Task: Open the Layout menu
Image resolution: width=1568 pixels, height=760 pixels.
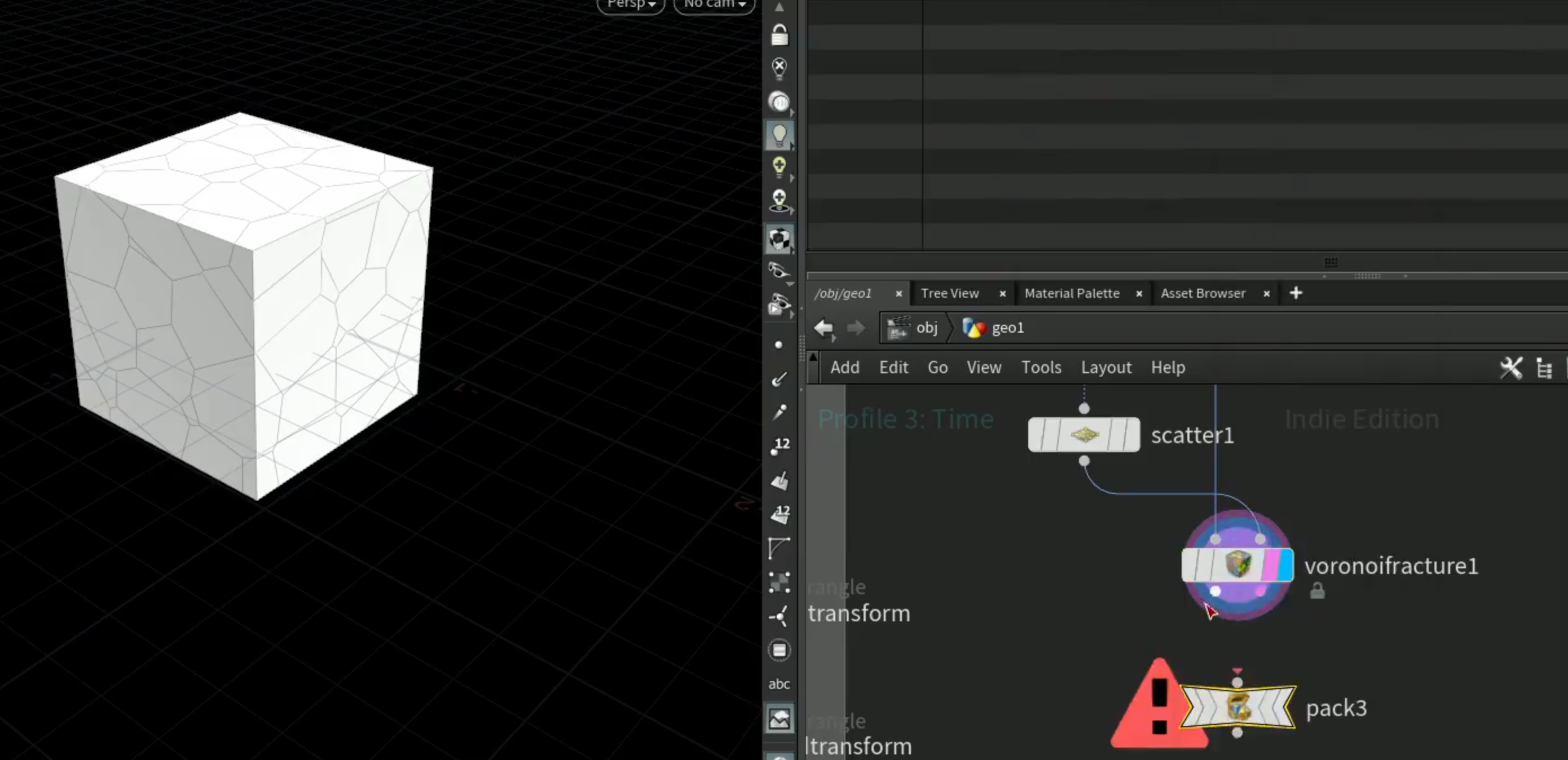Action: pyautogui.click(x=1106, y=368)
